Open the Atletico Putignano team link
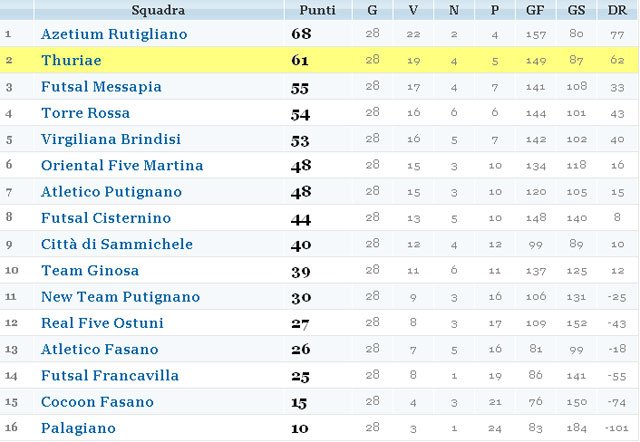Image resolution: width=640 pixels, height=442 pixels. 111,192
